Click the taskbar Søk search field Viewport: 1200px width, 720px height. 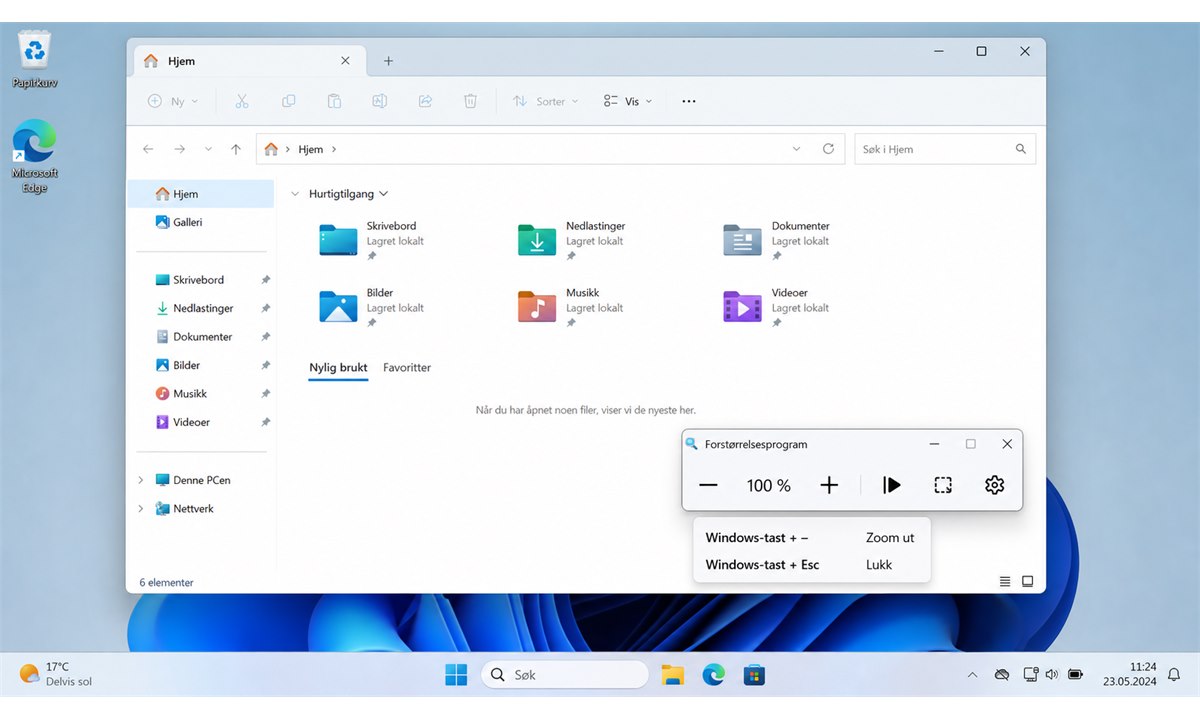[x=565, y=675]
